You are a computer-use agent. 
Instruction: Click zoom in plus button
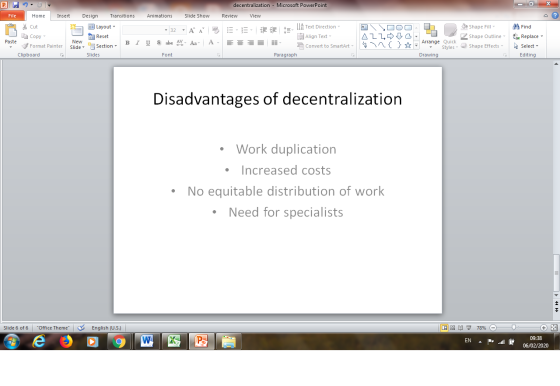coord(543,327)
